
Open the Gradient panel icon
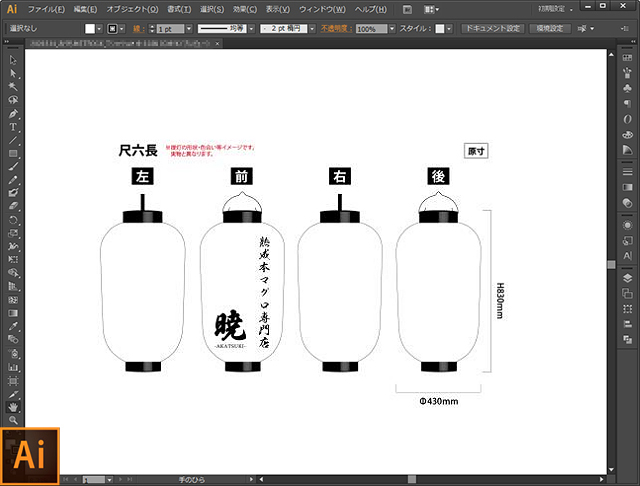(627, 187)
